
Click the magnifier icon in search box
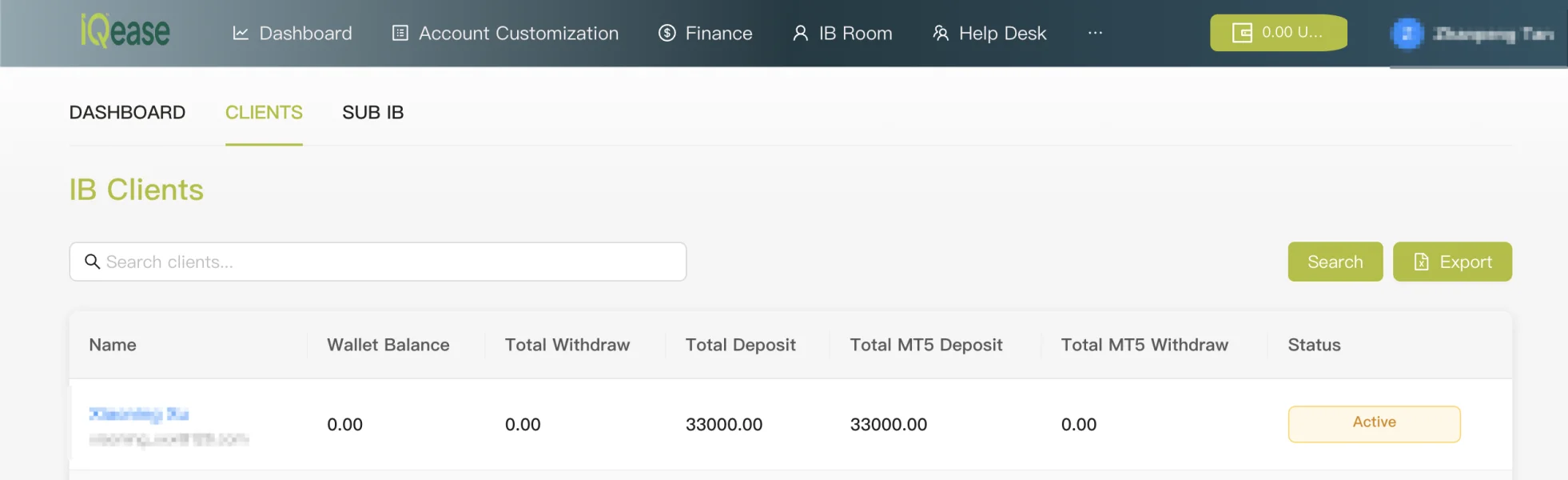93,262
